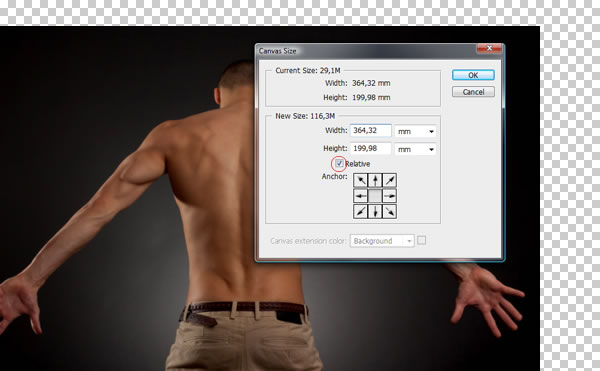This screenshot has width=600, height=371.
Task: Click the 'Current Size: 29,1M' text
Action: (x=308, y=70)
